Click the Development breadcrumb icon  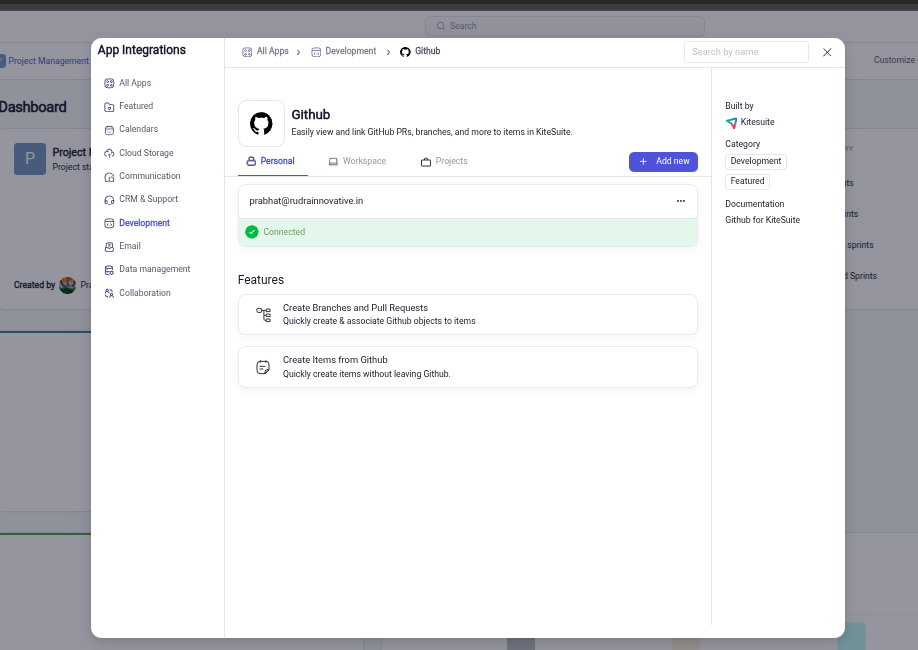coord(316,52)
